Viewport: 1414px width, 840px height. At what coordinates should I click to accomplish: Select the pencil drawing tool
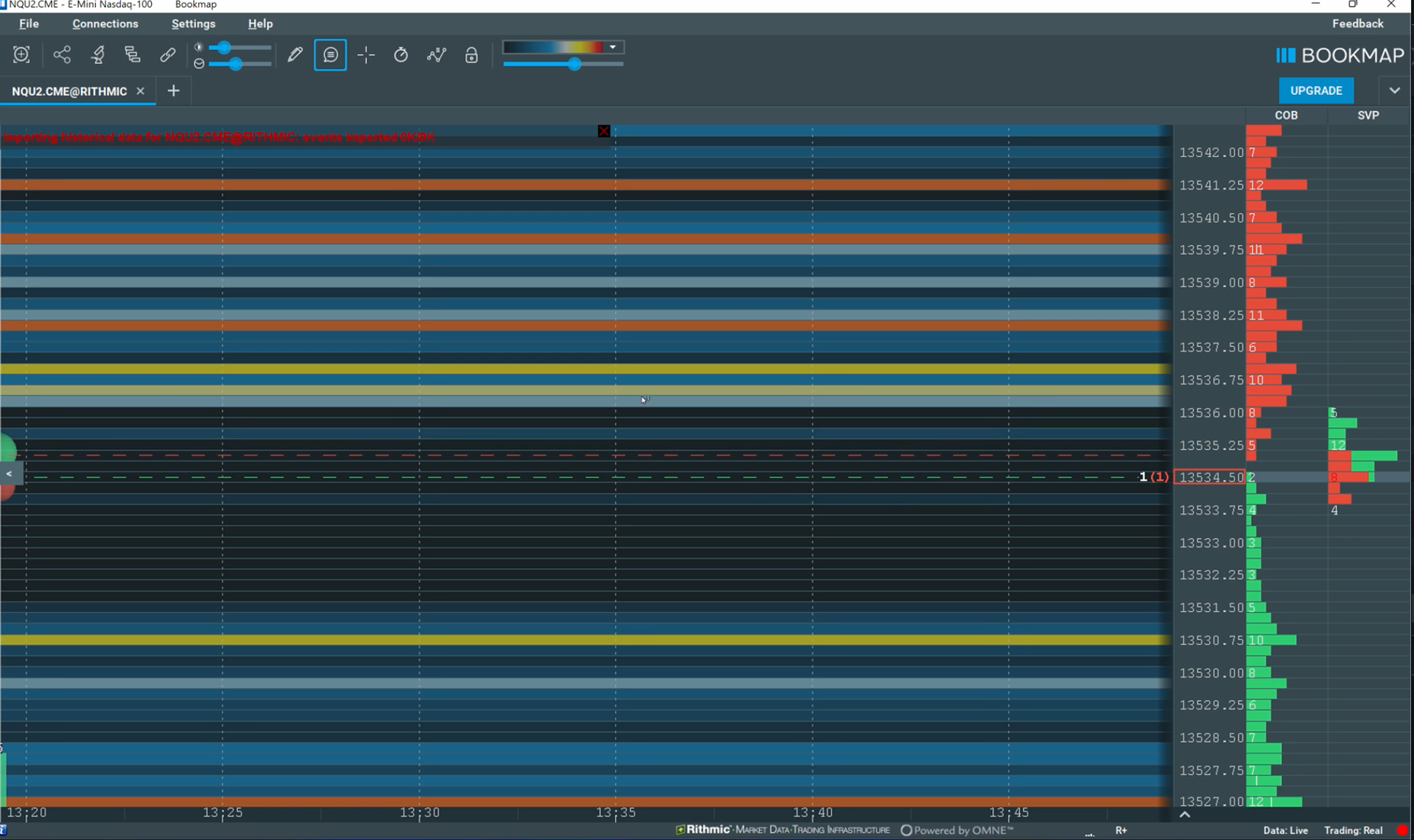pos(295,54)
